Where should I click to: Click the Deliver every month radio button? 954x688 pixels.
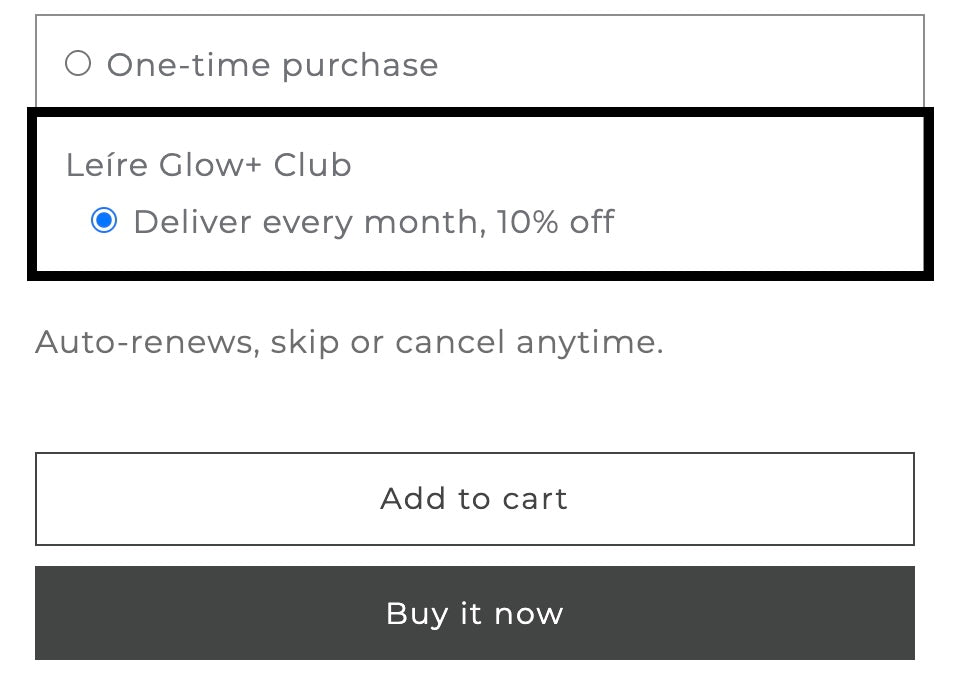[x=104, y=220]
